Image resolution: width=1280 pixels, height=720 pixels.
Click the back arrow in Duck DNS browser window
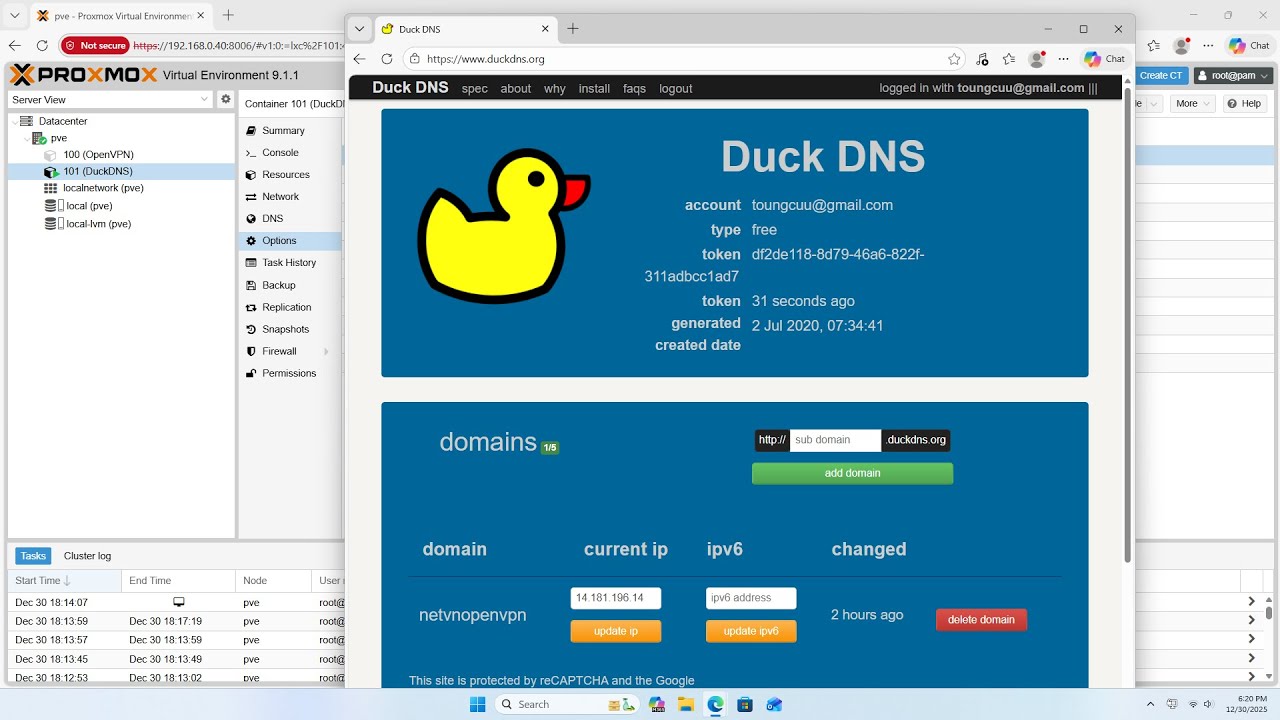tap(360, 59)
